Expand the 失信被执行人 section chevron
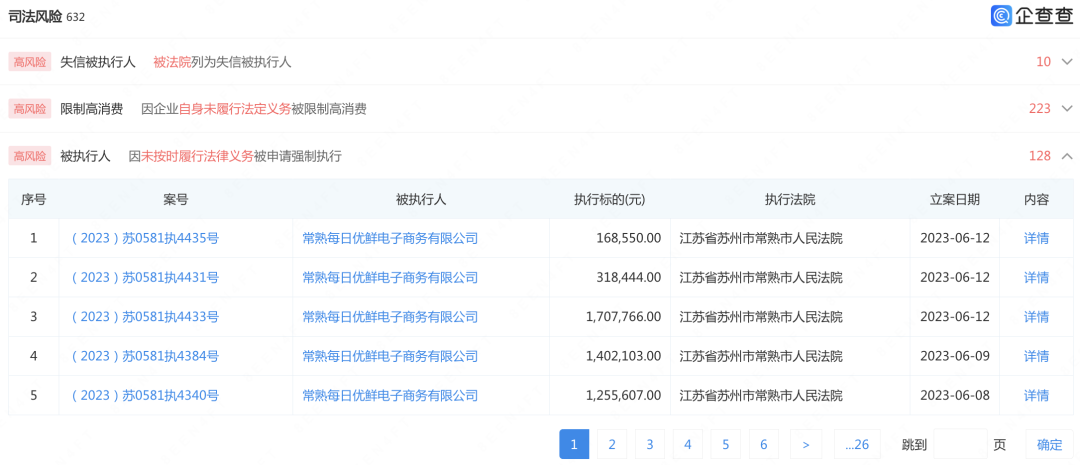 [1066, 62]
